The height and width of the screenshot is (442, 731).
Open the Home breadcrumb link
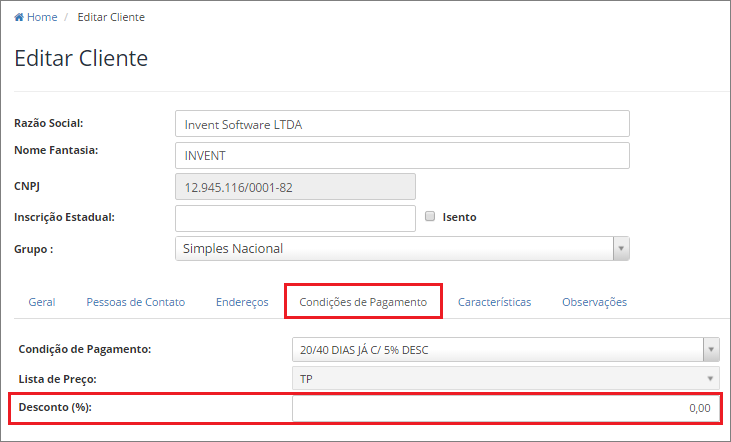pos(41,17)
